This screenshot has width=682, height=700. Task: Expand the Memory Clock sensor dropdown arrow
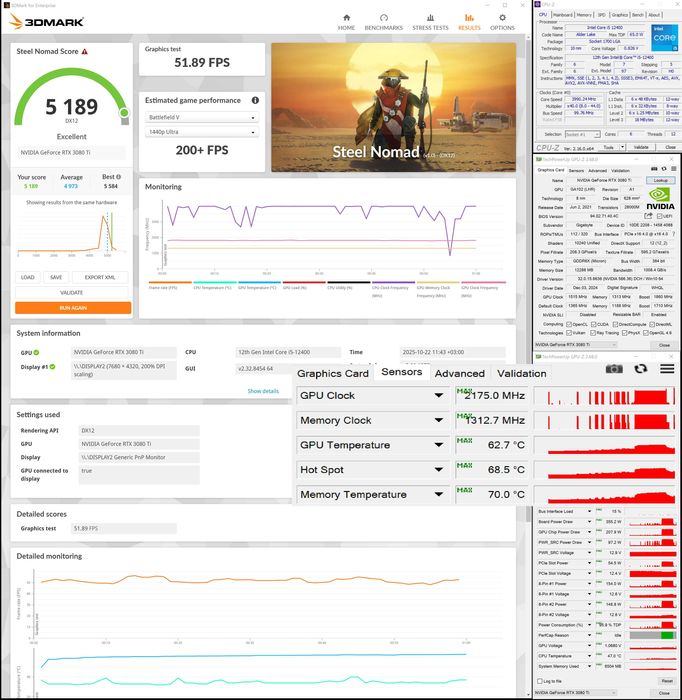pos(439,420)
